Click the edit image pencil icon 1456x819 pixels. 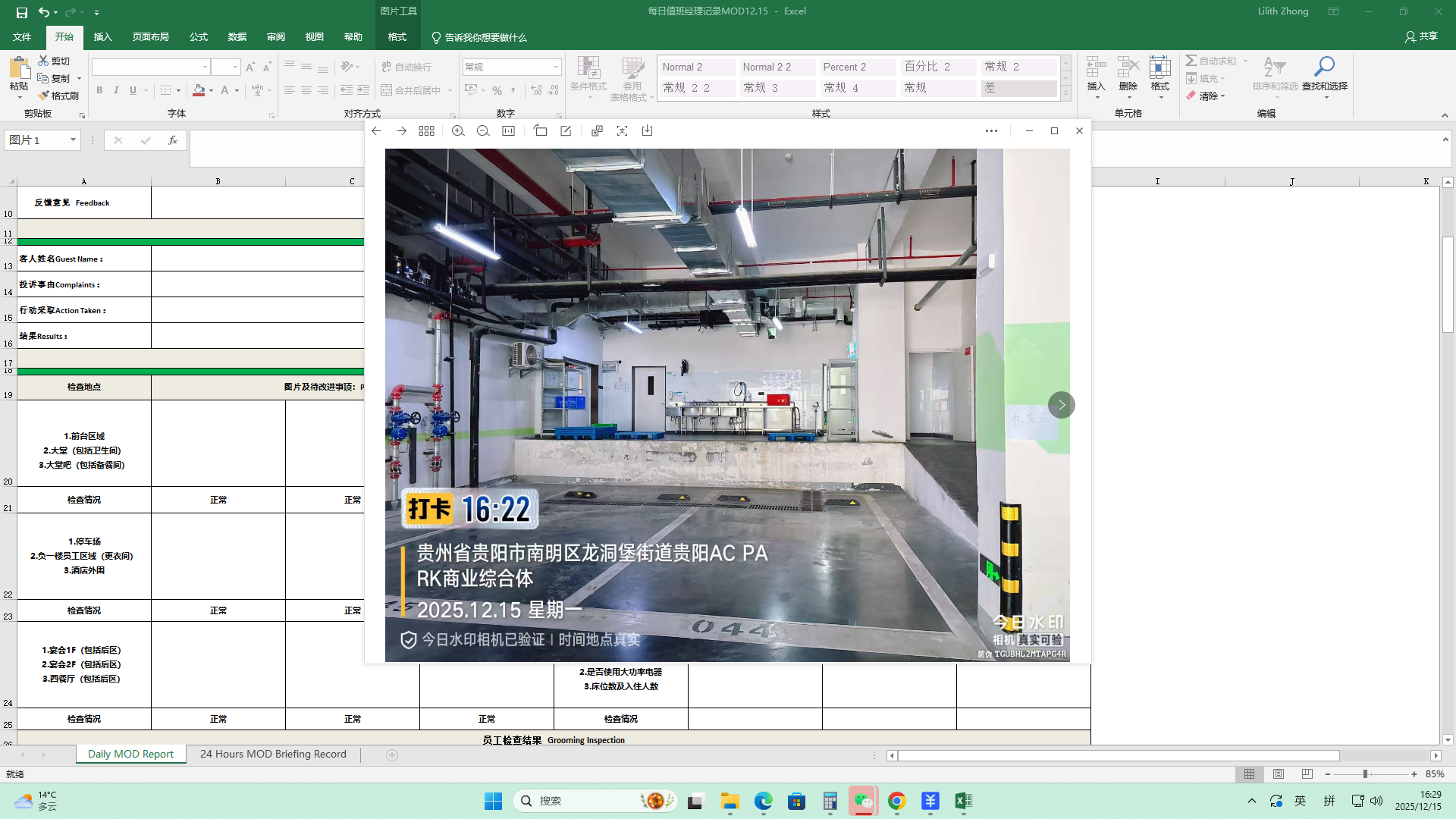tap(566, 131)
